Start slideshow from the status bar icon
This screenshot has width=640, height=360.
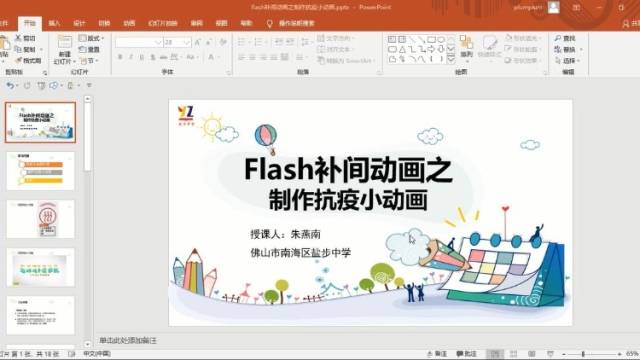pyautogui.click(x=550, y=354)
